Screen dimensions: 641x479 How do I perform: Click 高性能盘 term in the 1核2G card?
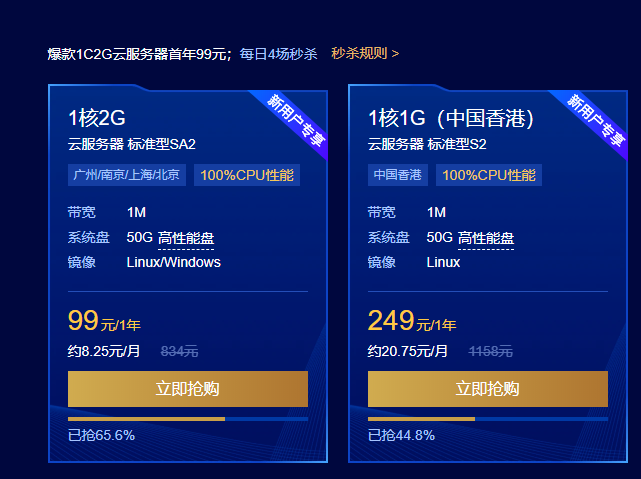pos(186,238)
